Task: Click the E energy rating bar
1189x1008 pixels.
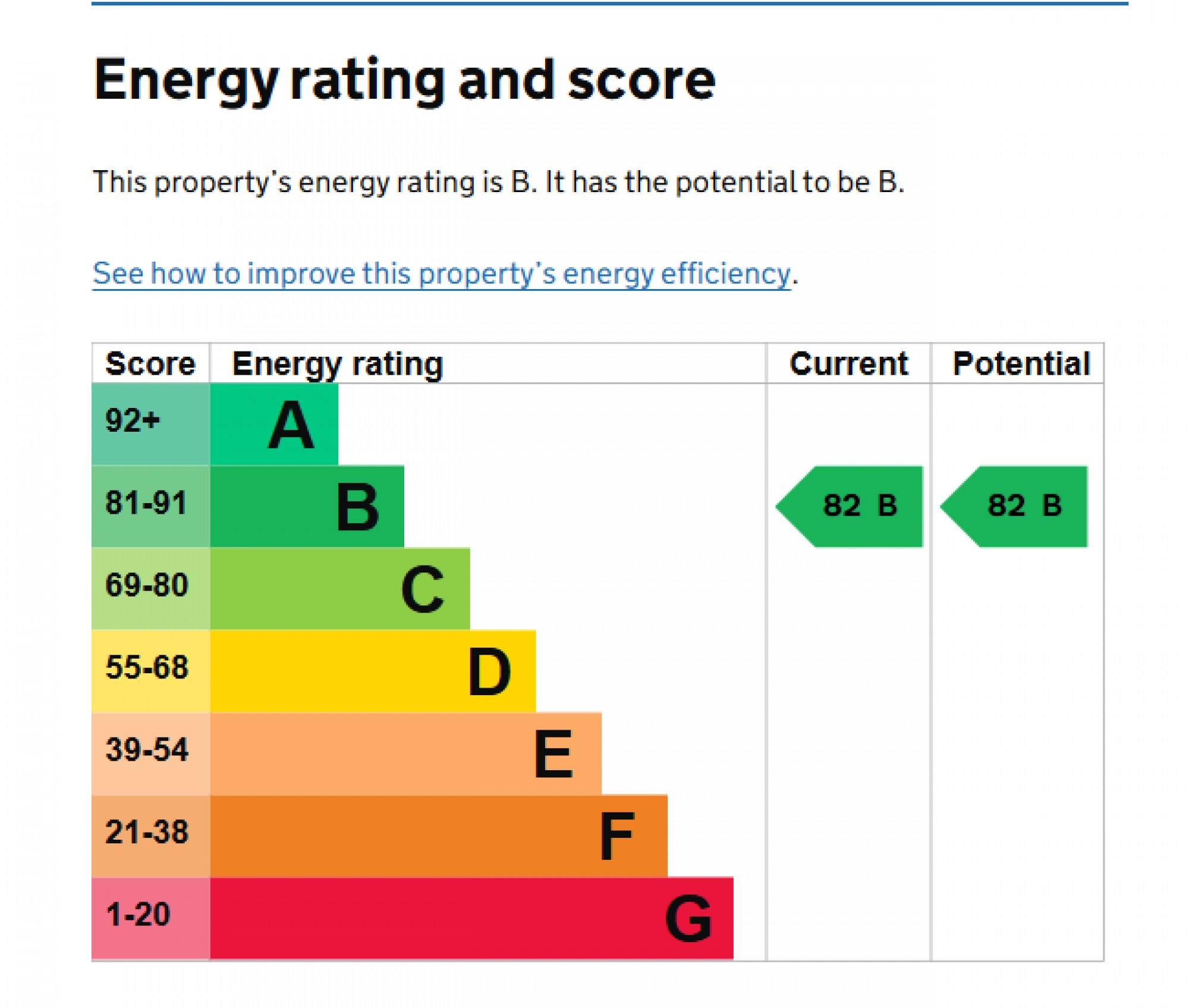Action: coord(405,753)
